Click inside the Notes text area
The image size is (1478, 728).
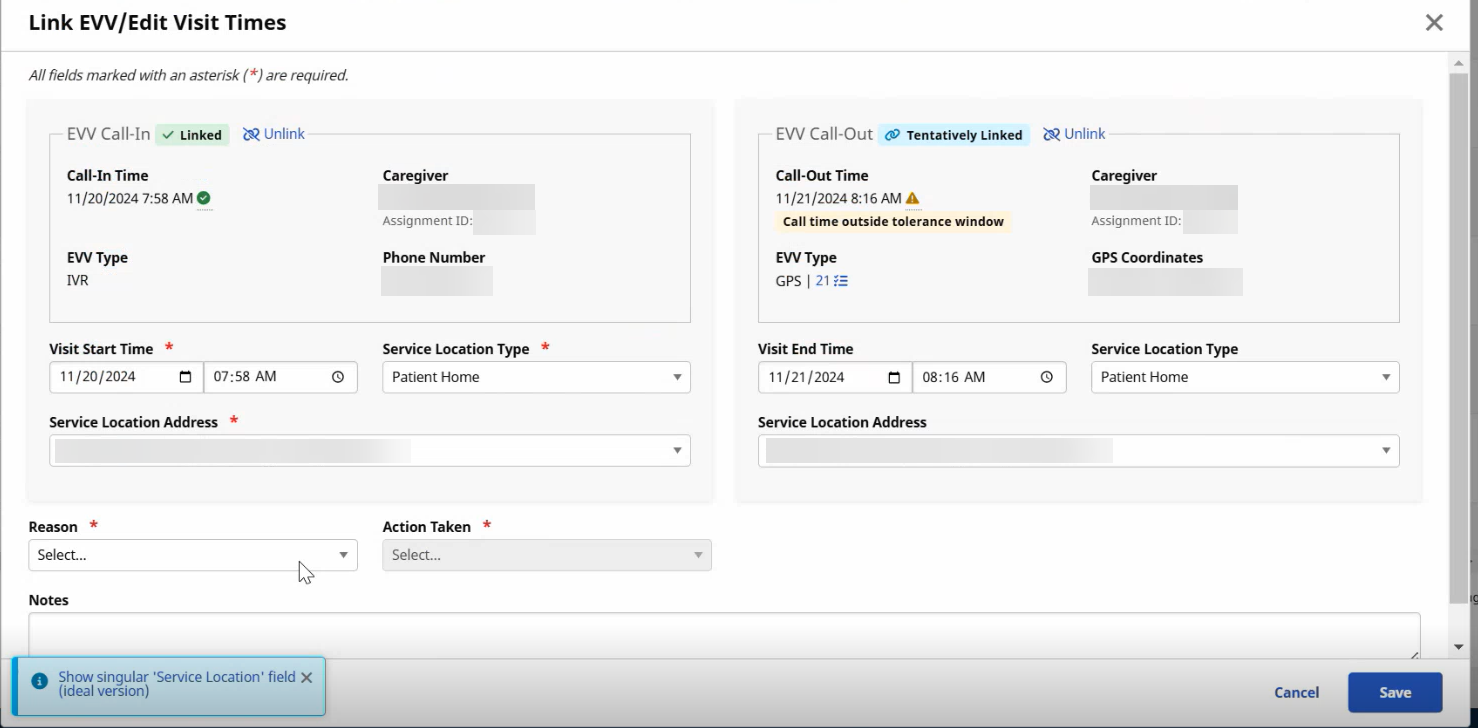[x=724, y=634]
